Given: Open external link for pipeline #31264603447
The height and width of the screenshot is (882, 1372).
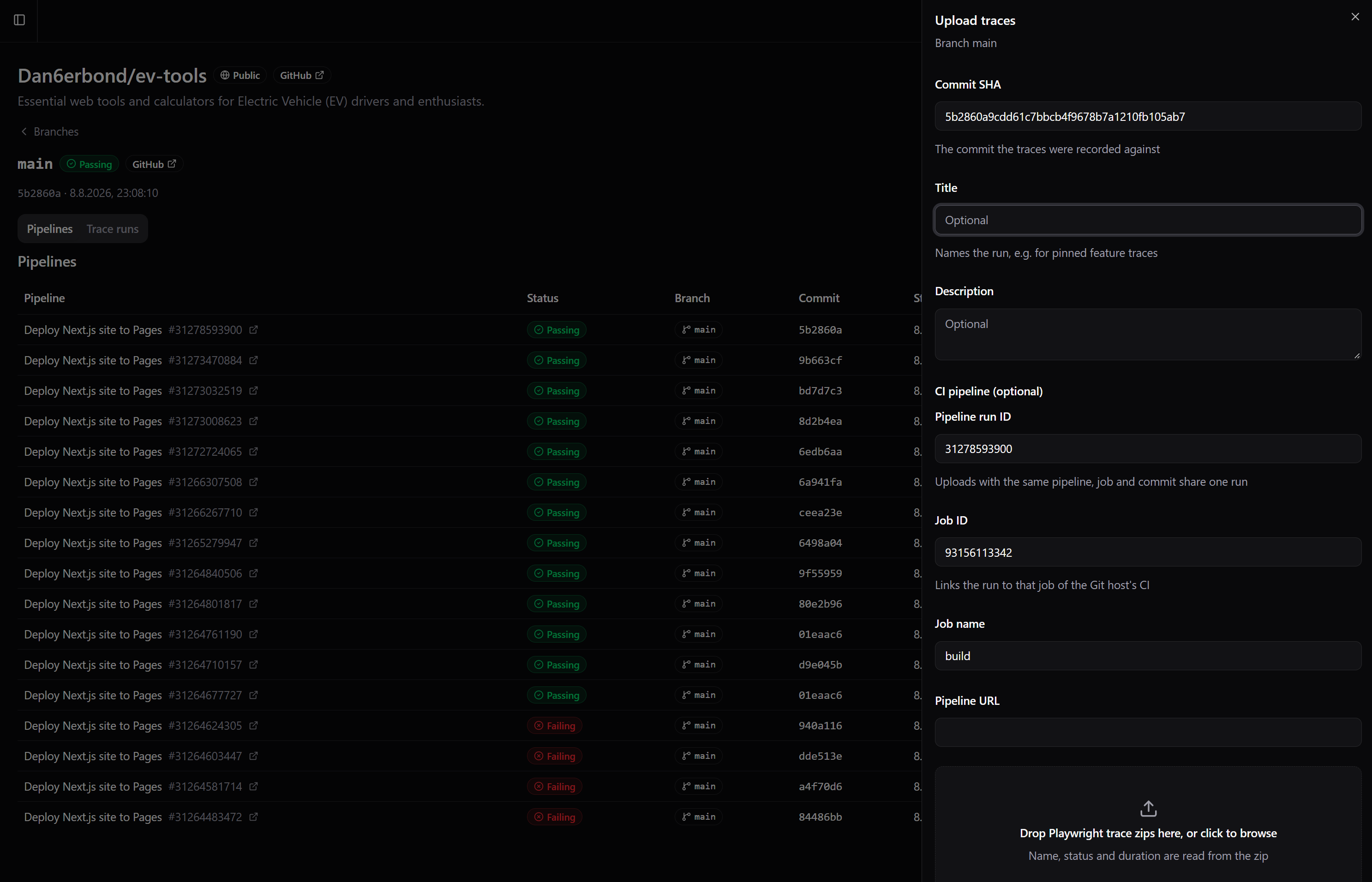Looking at the screenshot, I should 254,756.
